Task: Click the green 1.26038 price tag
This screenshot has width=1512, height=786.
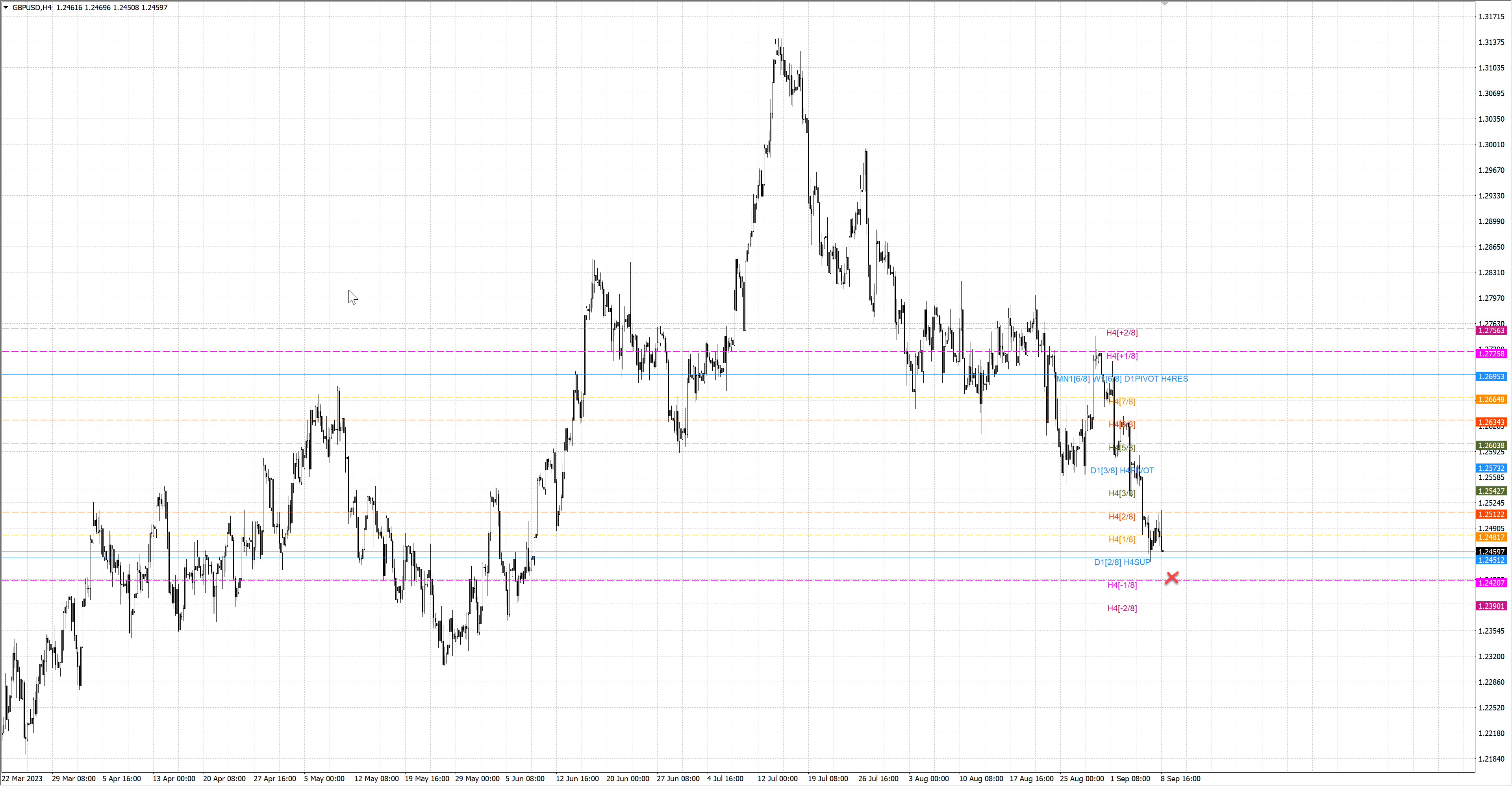Action: coord(1491,445)
